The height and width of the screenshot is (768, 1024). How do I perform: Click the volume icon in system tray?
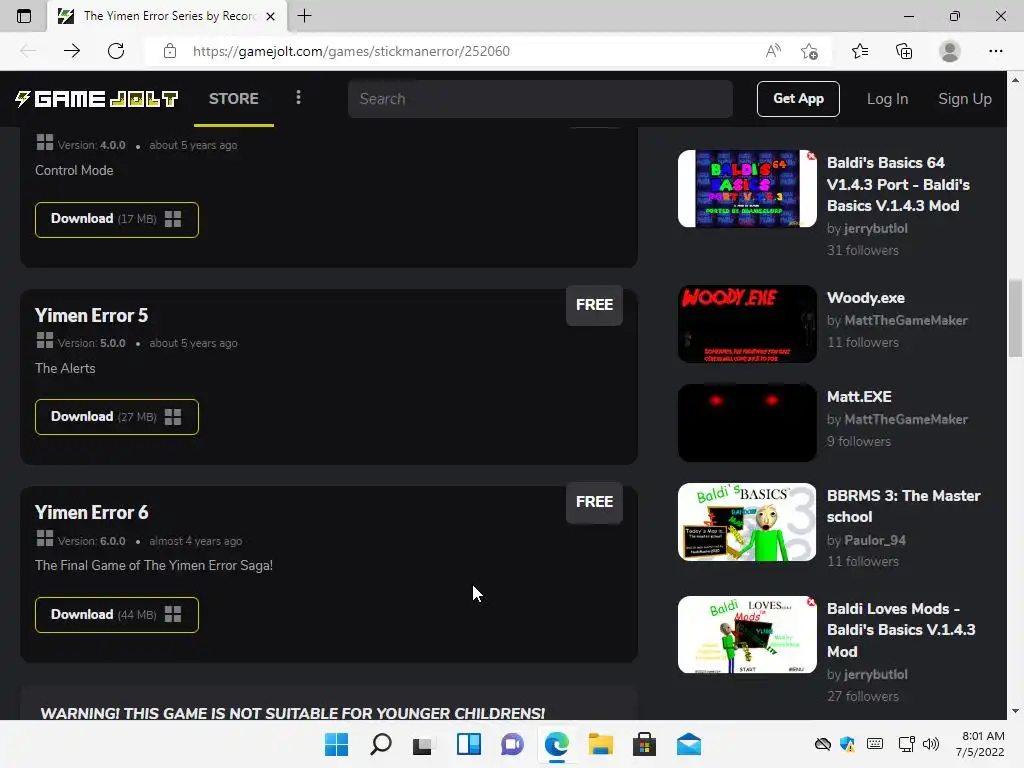point(931,744)
